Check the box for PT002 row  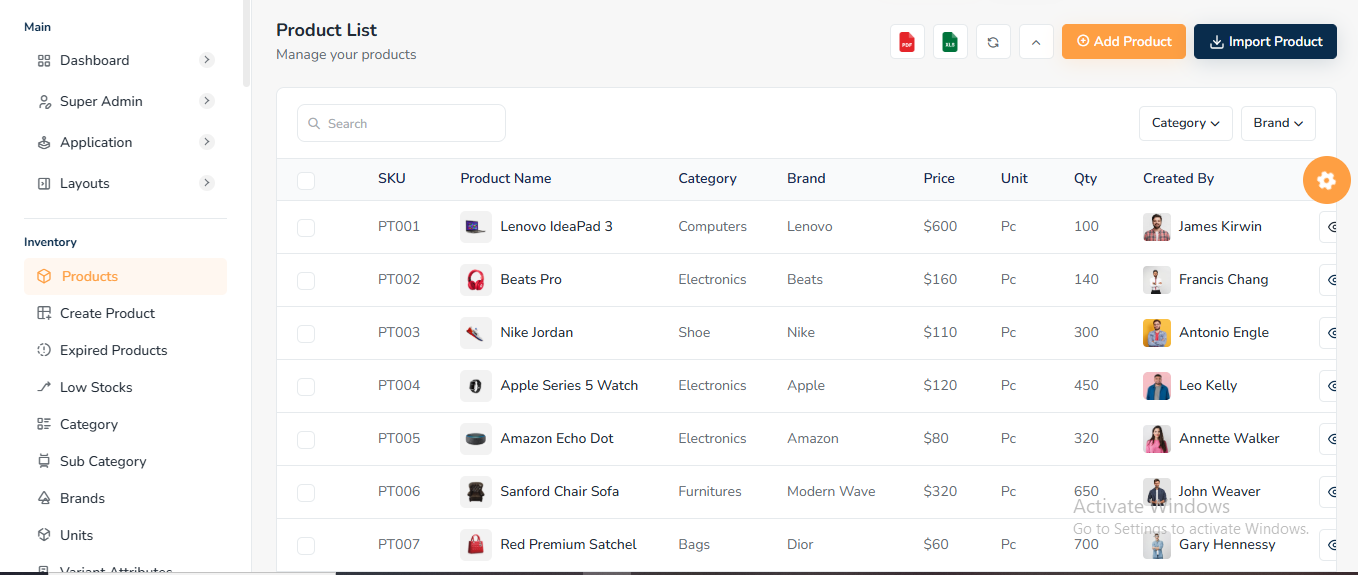pyautogui.click(x=306, y=281)
